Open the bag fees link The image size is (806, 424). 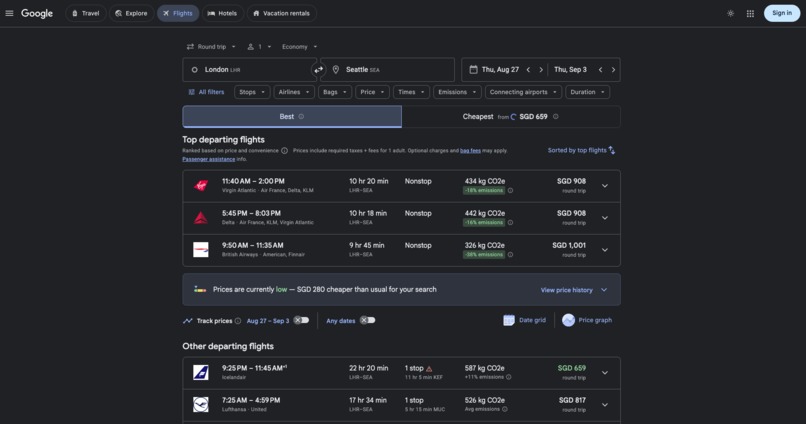coord(470,151)
